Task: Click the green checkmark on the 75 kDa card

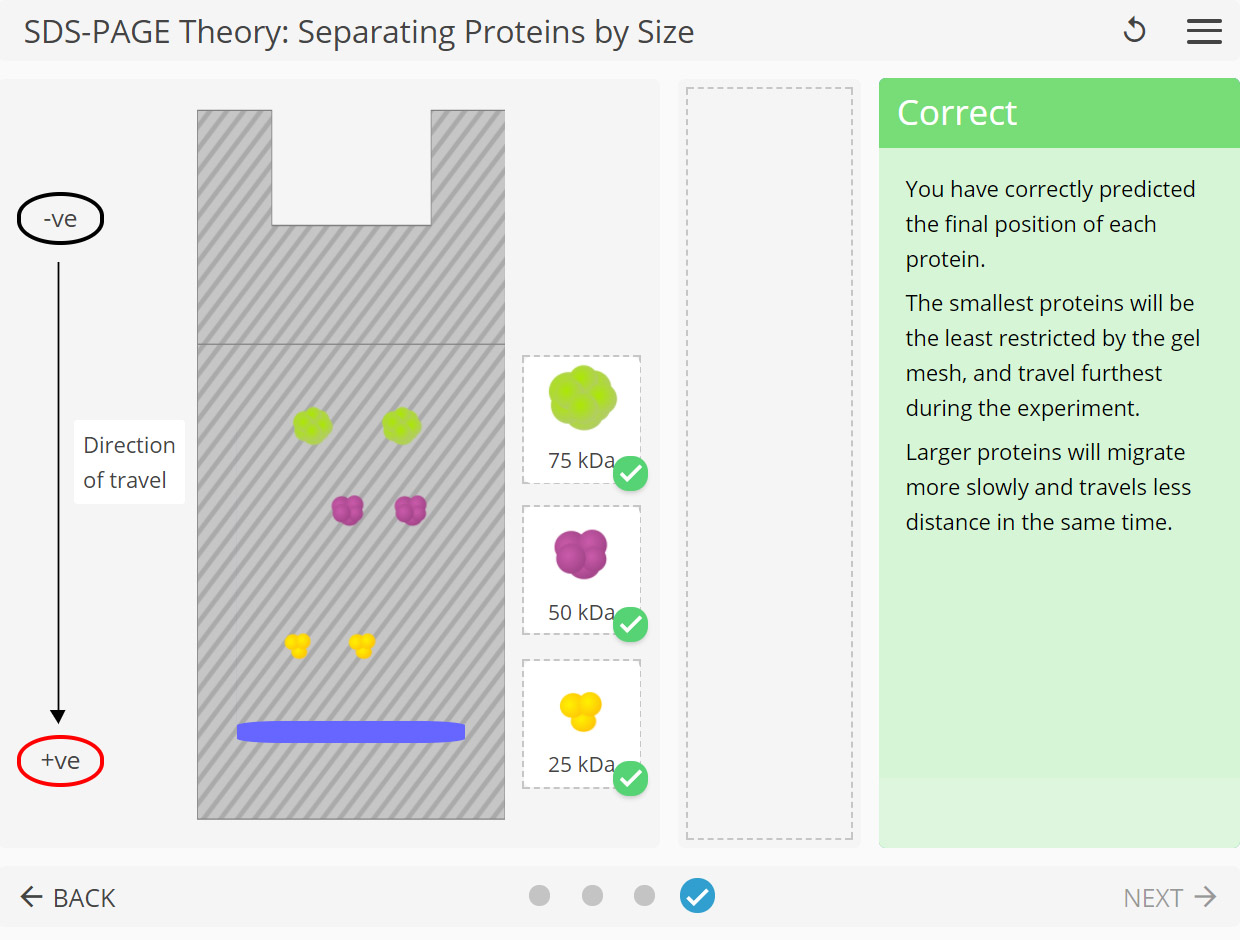Action: pyautogui.click(x=630, y=474)
